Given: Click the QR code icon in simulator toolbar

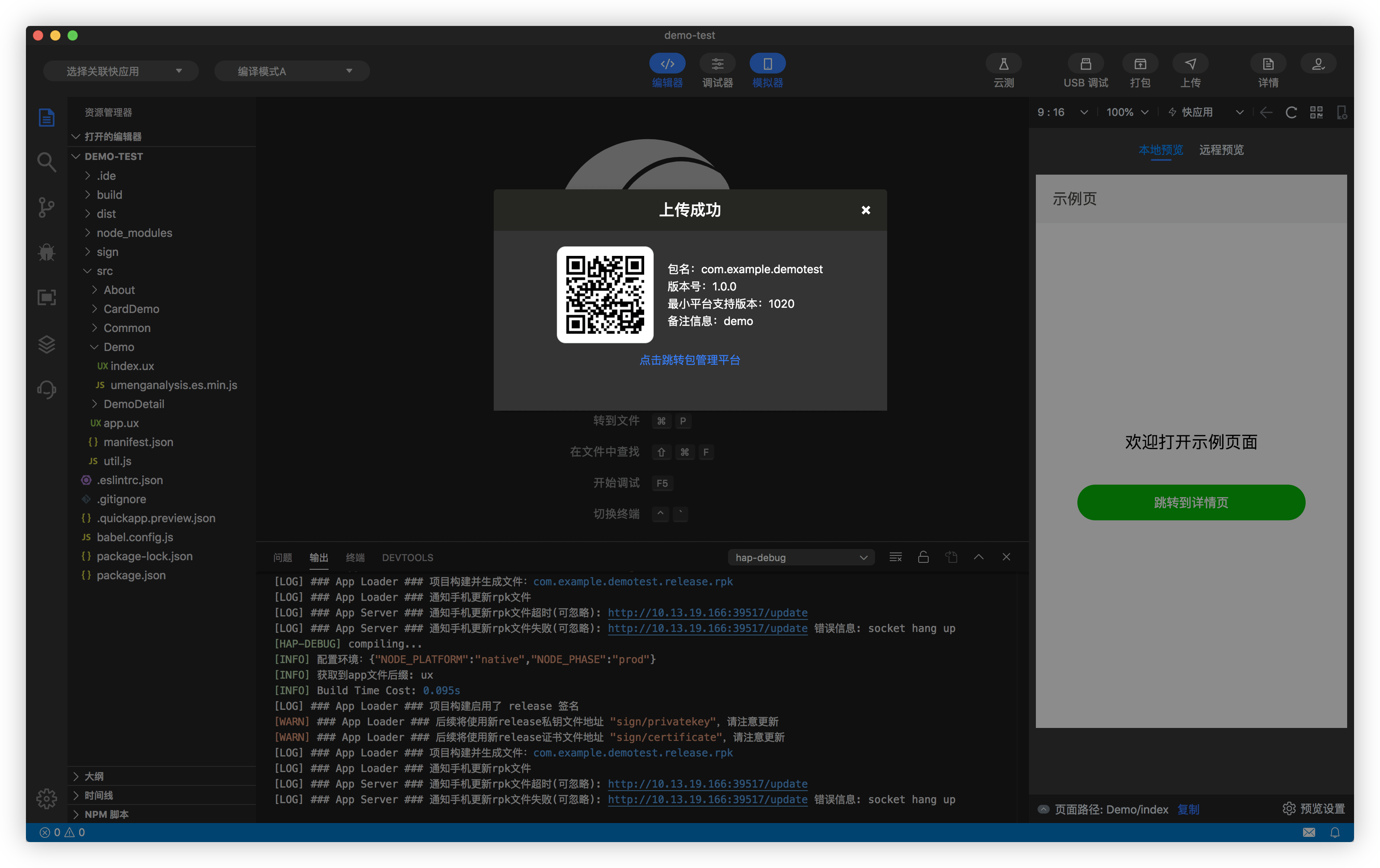Looking at the screenshot, I should tap(1316, 112).
